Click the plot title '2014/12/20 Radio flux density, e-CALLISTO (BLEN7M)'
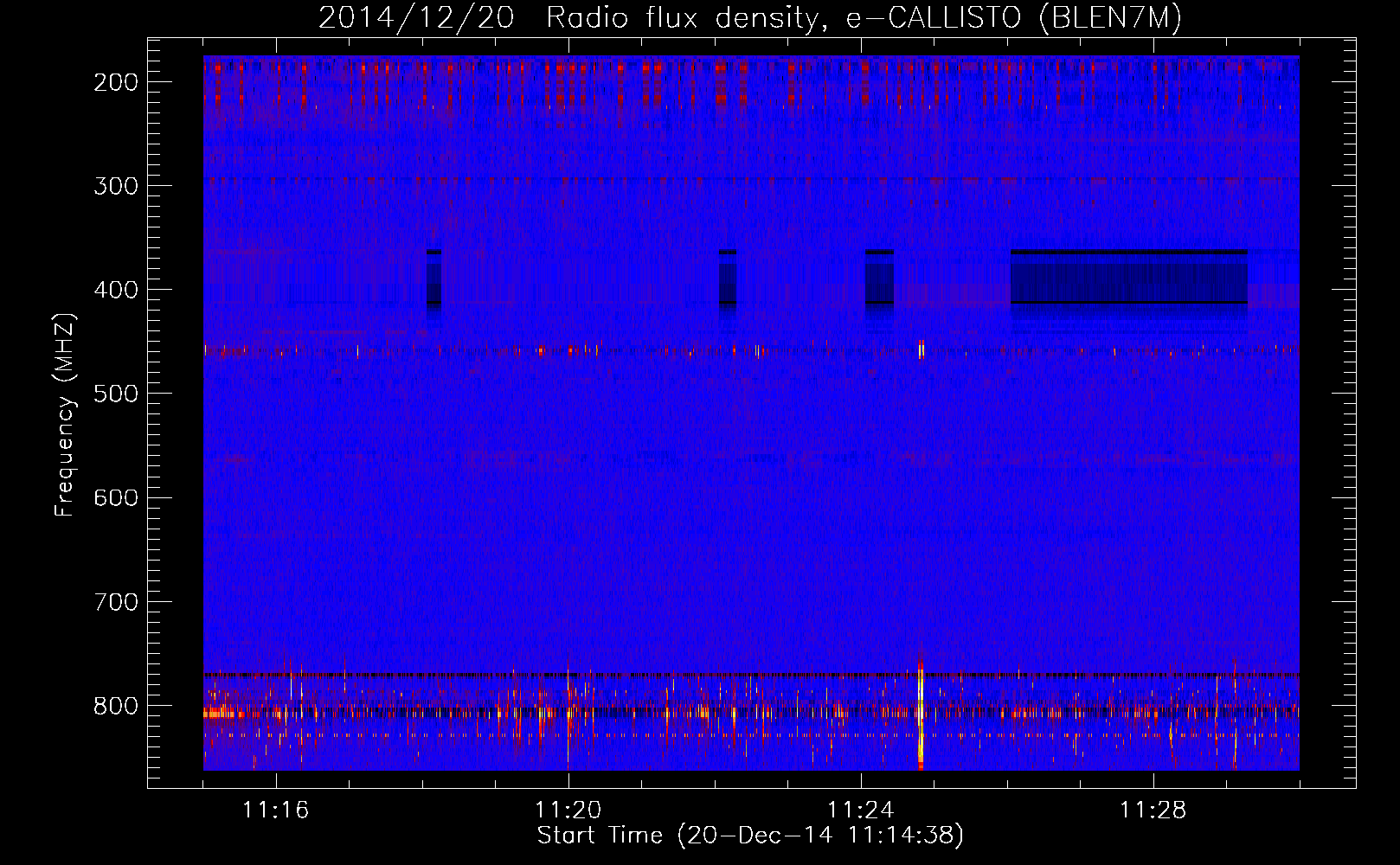This screenshot has width=1400, height=865. tap(750, 17)
